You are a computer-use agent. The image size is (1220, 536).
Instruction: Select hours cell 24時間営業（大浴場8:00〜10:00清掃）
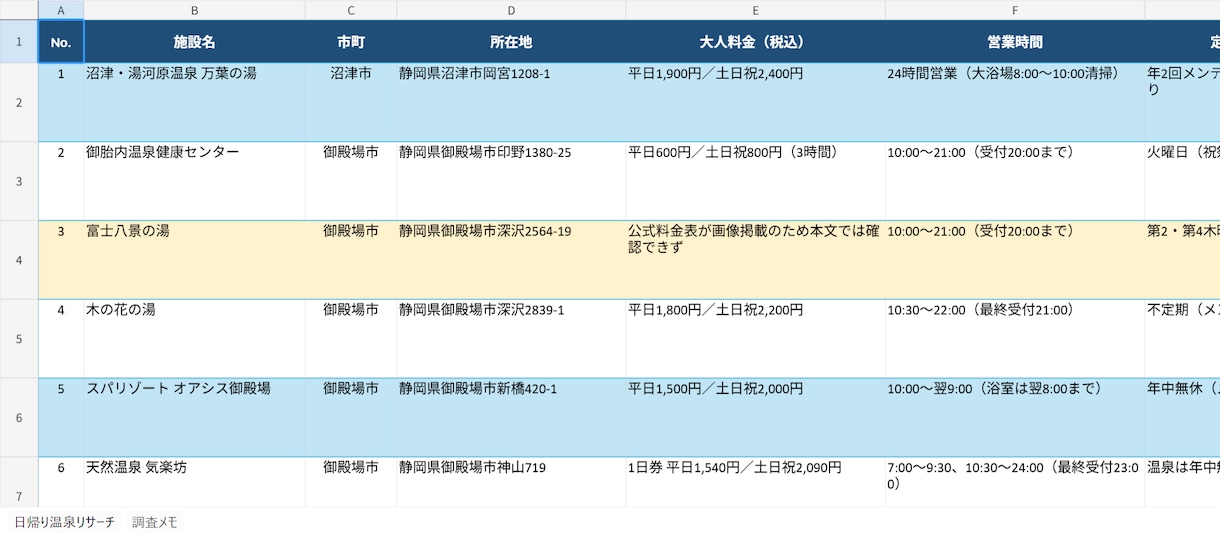(x=1015, y=102)
